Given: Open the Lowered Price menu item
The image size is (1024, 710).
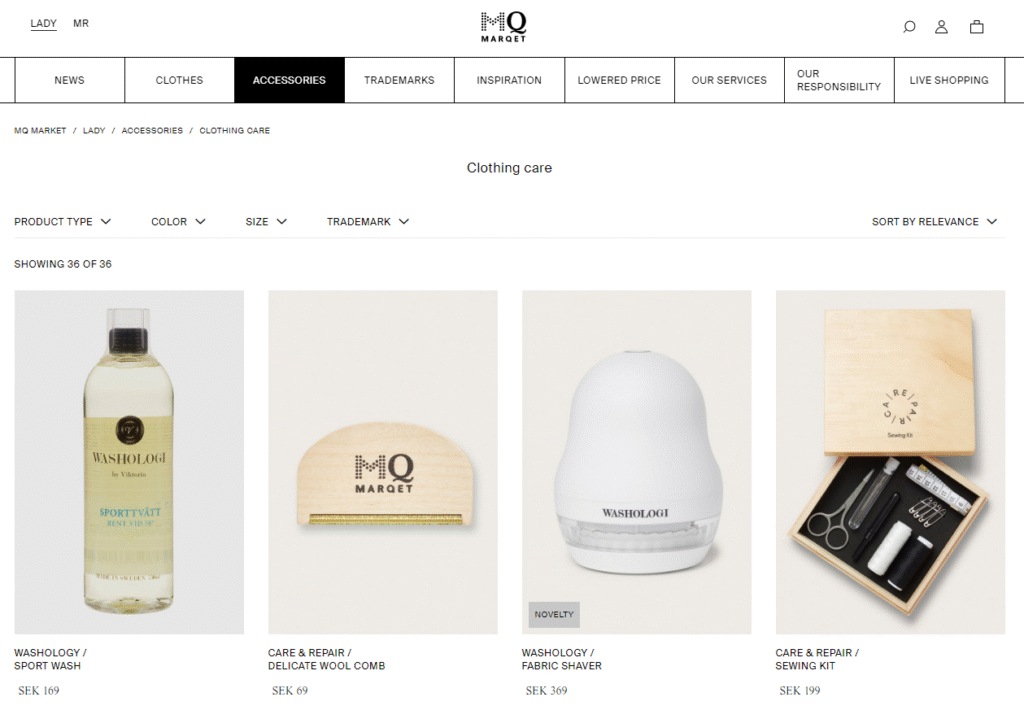Looking at the screenshot, I should coord(619,80).
